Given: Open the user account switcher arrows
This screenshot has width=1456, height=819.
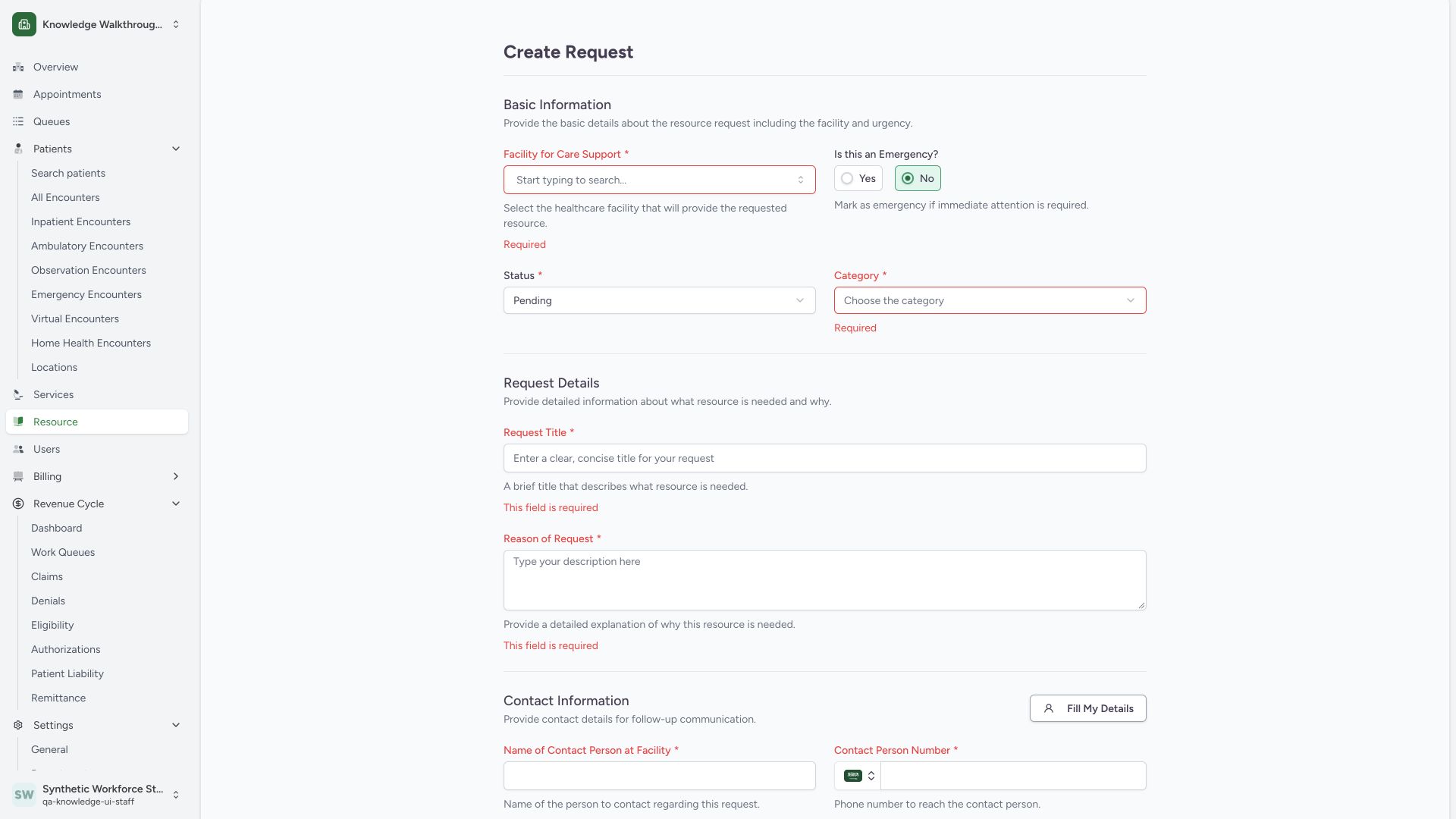Looking at the screenshot, I should coord(176,795).
